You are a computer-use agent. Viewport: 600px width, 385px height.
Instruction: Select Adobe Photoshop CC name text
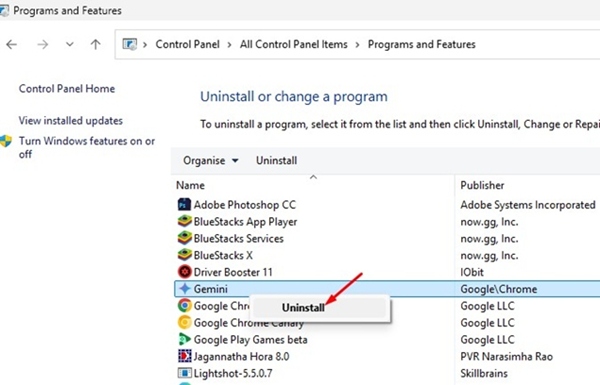[x=245, y=205]
